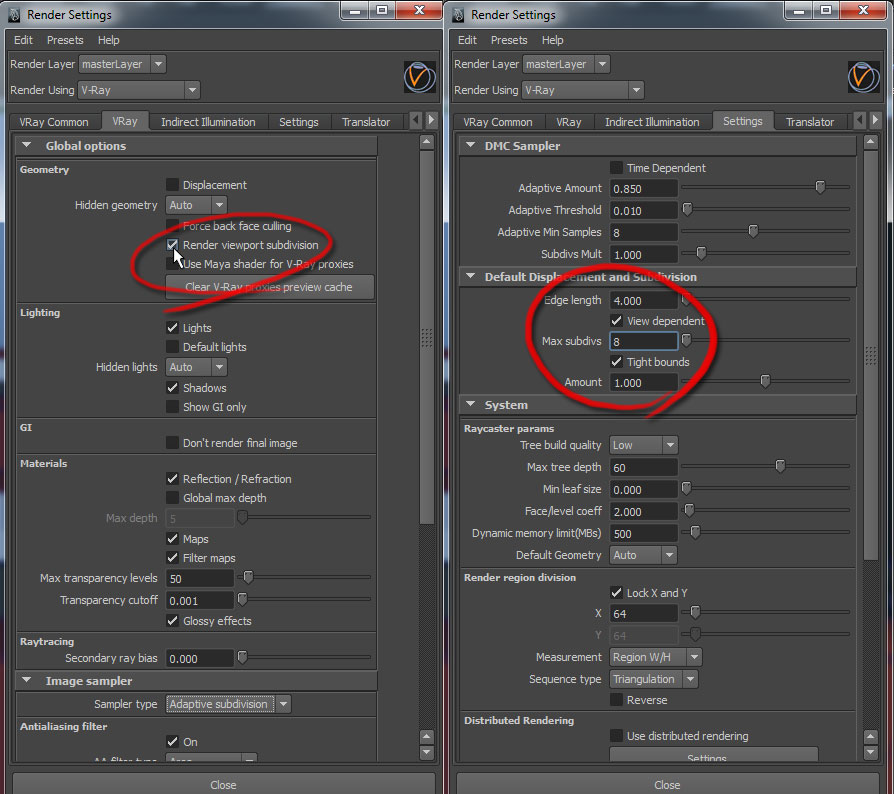Enable Global max depth checkbox

pos(172,498)
